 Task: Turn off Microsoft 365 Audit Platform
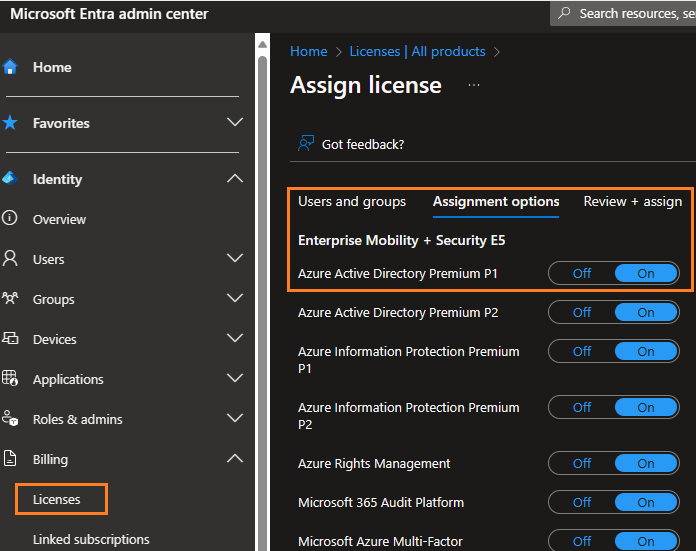(x=581, y=503)
